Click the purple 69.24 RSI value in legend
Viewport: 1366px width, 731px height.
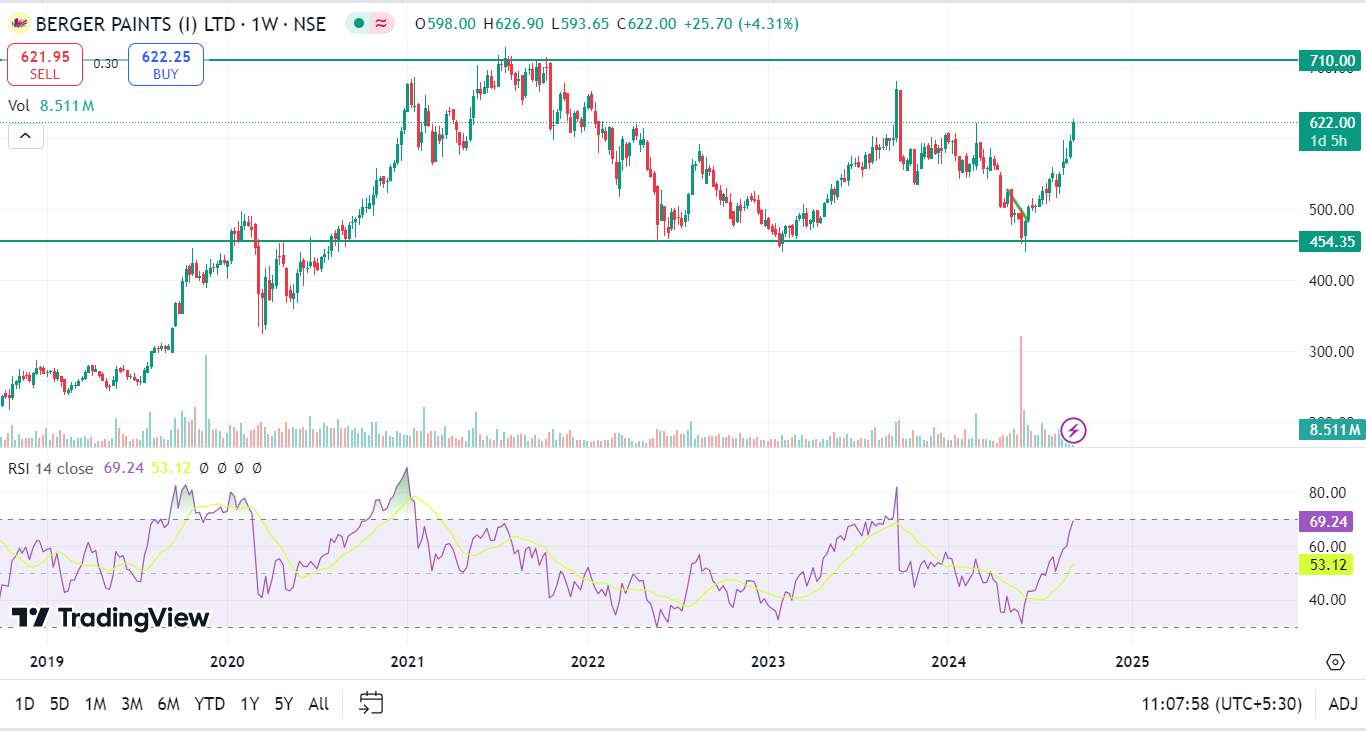tap(124, 468)
